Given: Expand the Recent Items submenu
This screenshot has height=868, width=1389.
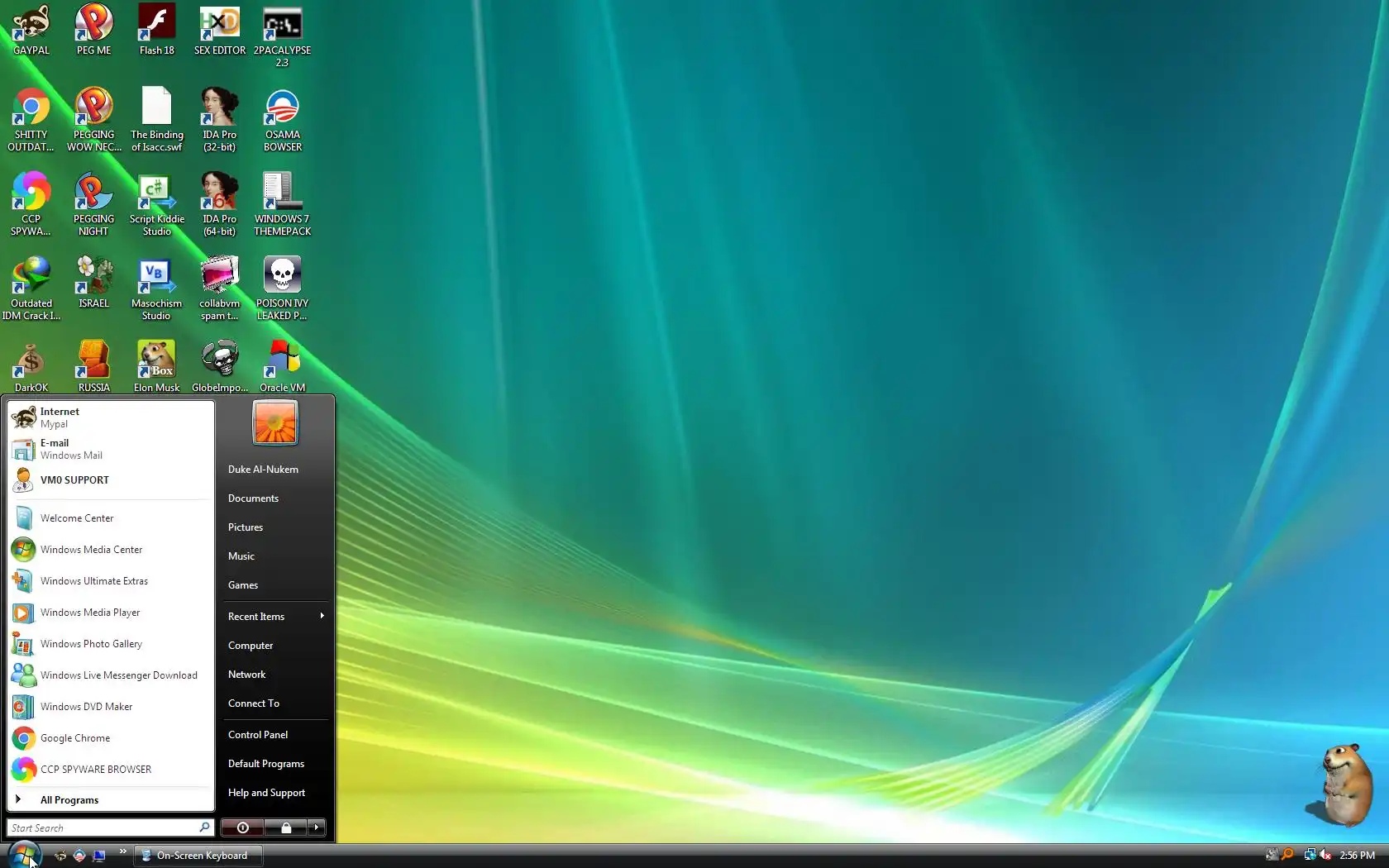Looking at the screenshot, I should [276, 617].
